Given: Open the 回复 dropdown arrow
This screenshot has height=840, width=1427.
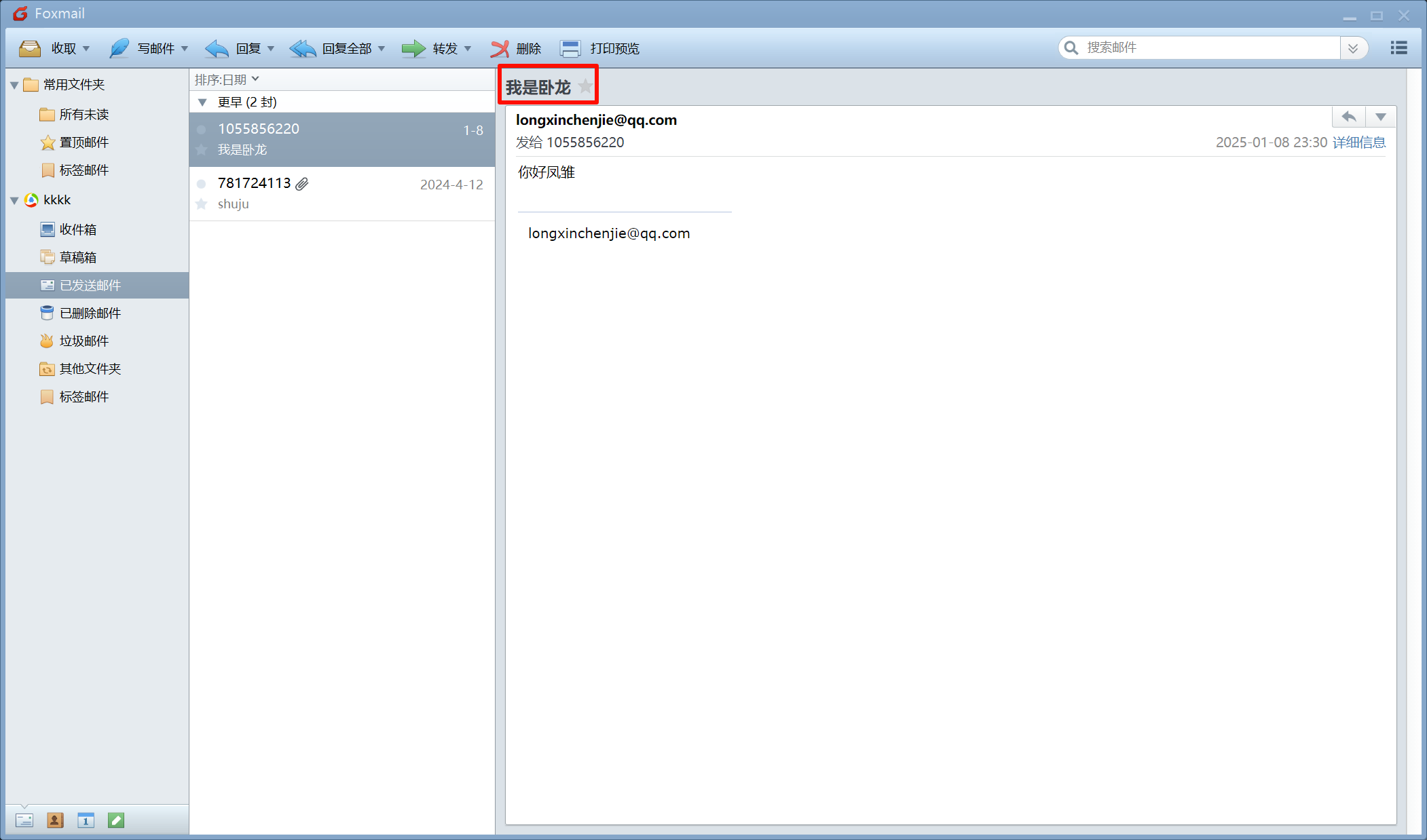Looking at the screenshot, I should (x=271, y=49).
